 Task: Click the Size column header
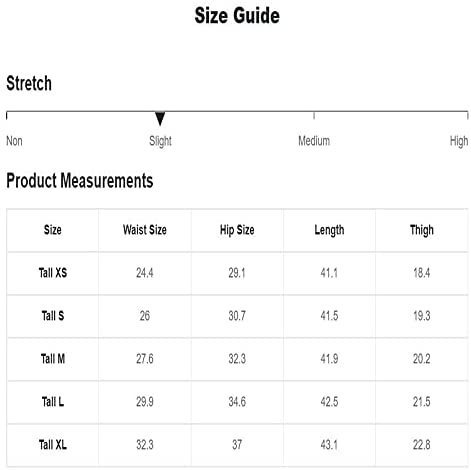coord(53,230)
